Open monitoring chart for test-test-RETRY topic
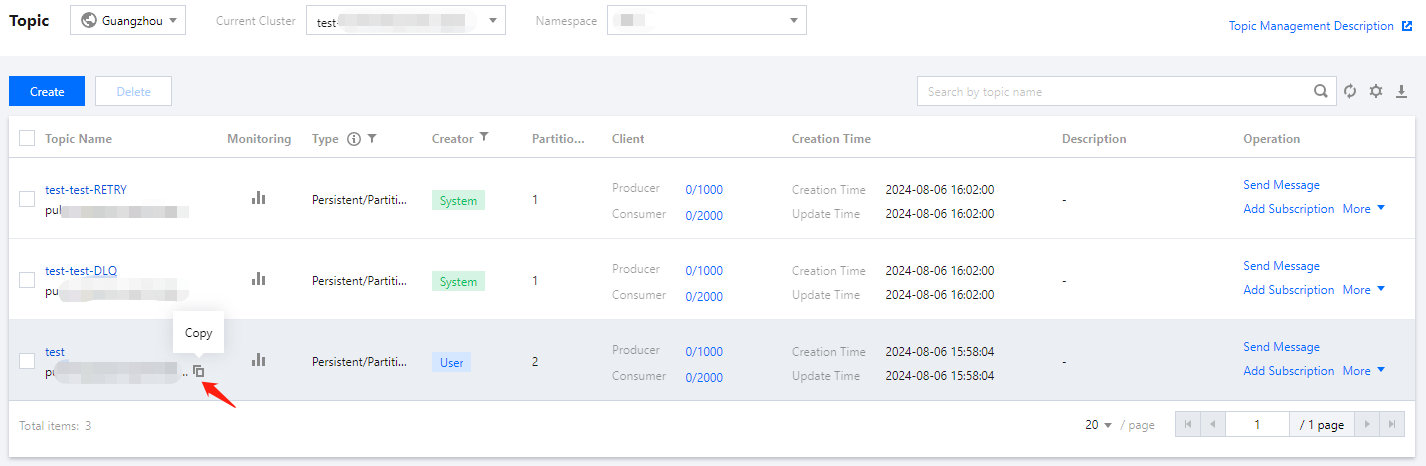Screen dimensions: 1426x466 (x=259, y=199)
